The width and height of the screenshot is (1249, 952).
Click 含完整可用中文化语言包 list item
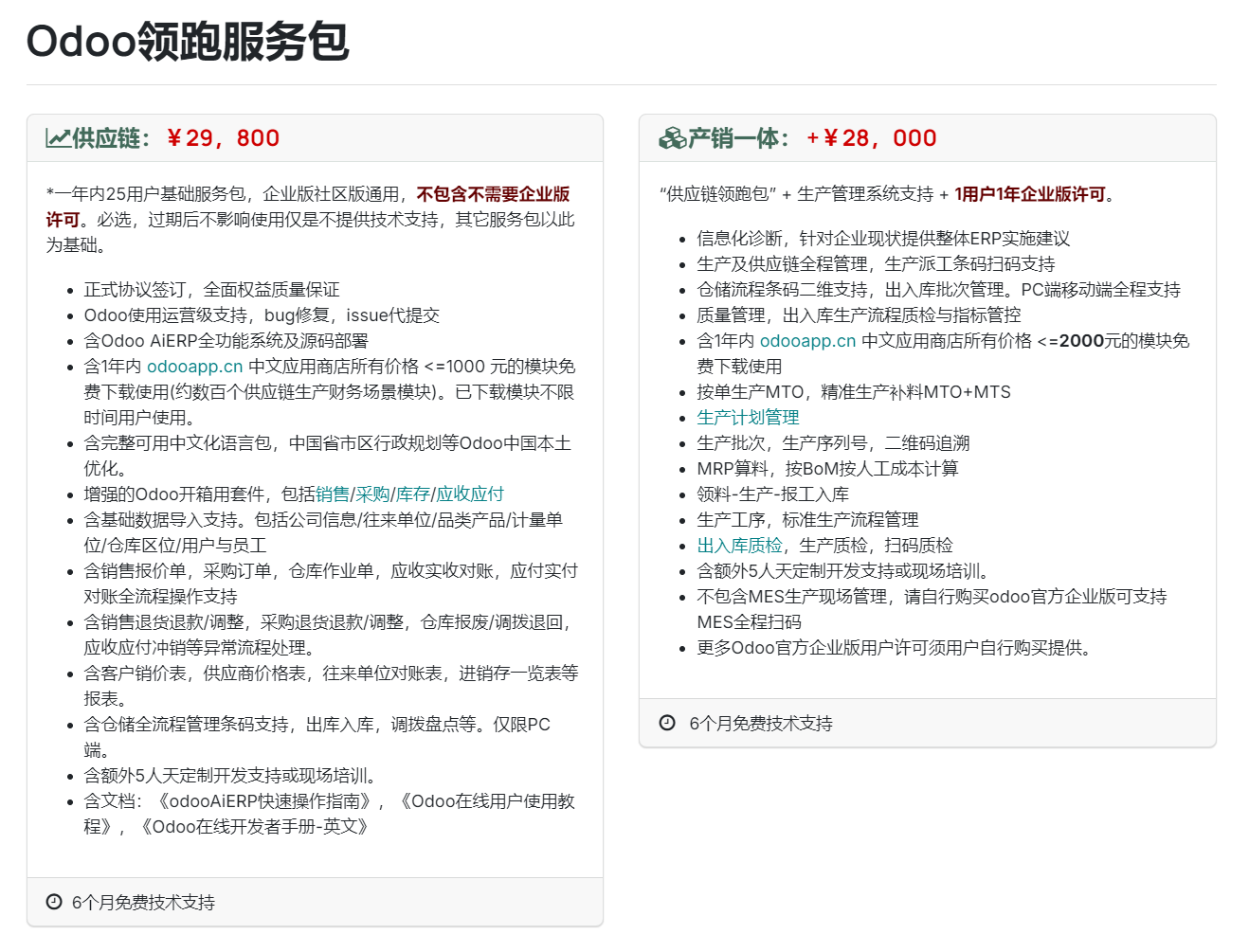coord(327,456)
